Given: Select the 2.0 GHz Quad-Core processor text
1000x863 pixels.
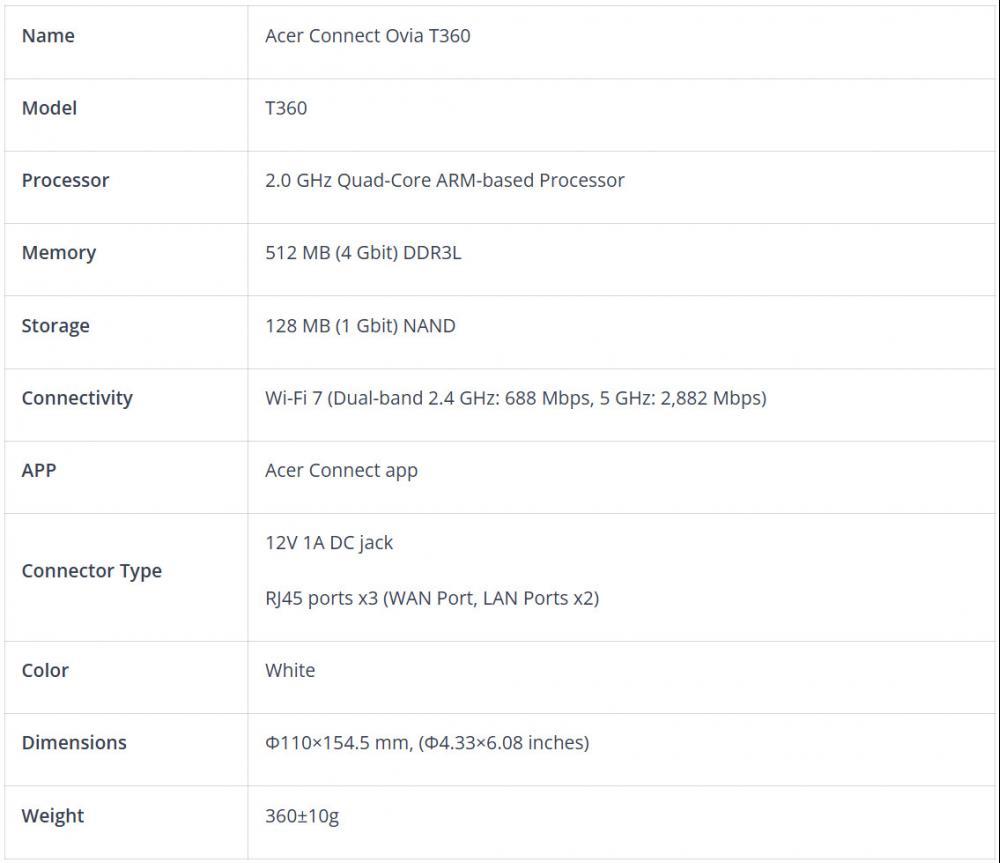Looking at the screenshot, I should coord(444,181).
